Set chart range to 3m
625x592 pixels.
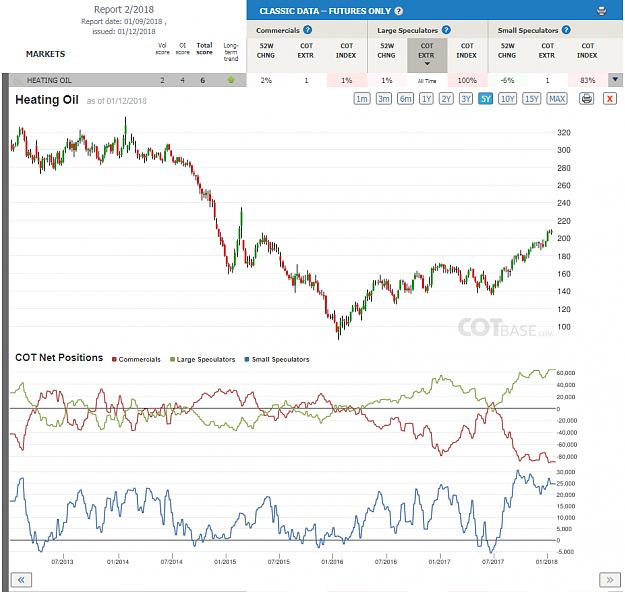pos(383,98)
